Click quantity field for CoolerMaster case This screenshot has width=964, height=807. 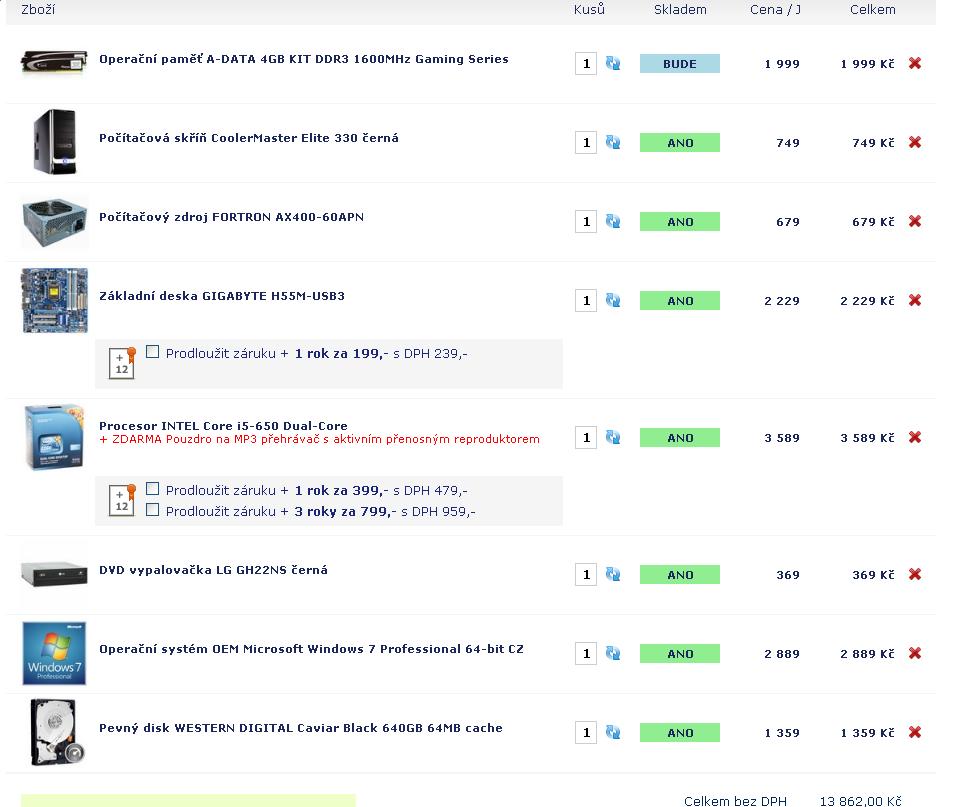click(x=586, y=143)
